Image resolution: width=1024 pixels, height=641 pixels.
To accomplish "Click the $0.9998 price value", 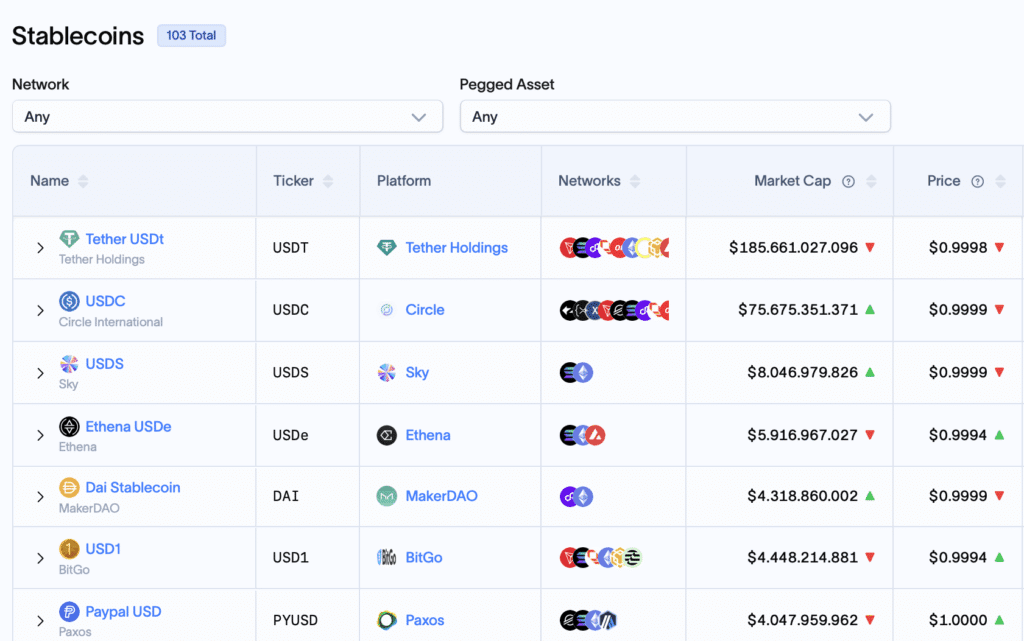I will pos(958,247).
